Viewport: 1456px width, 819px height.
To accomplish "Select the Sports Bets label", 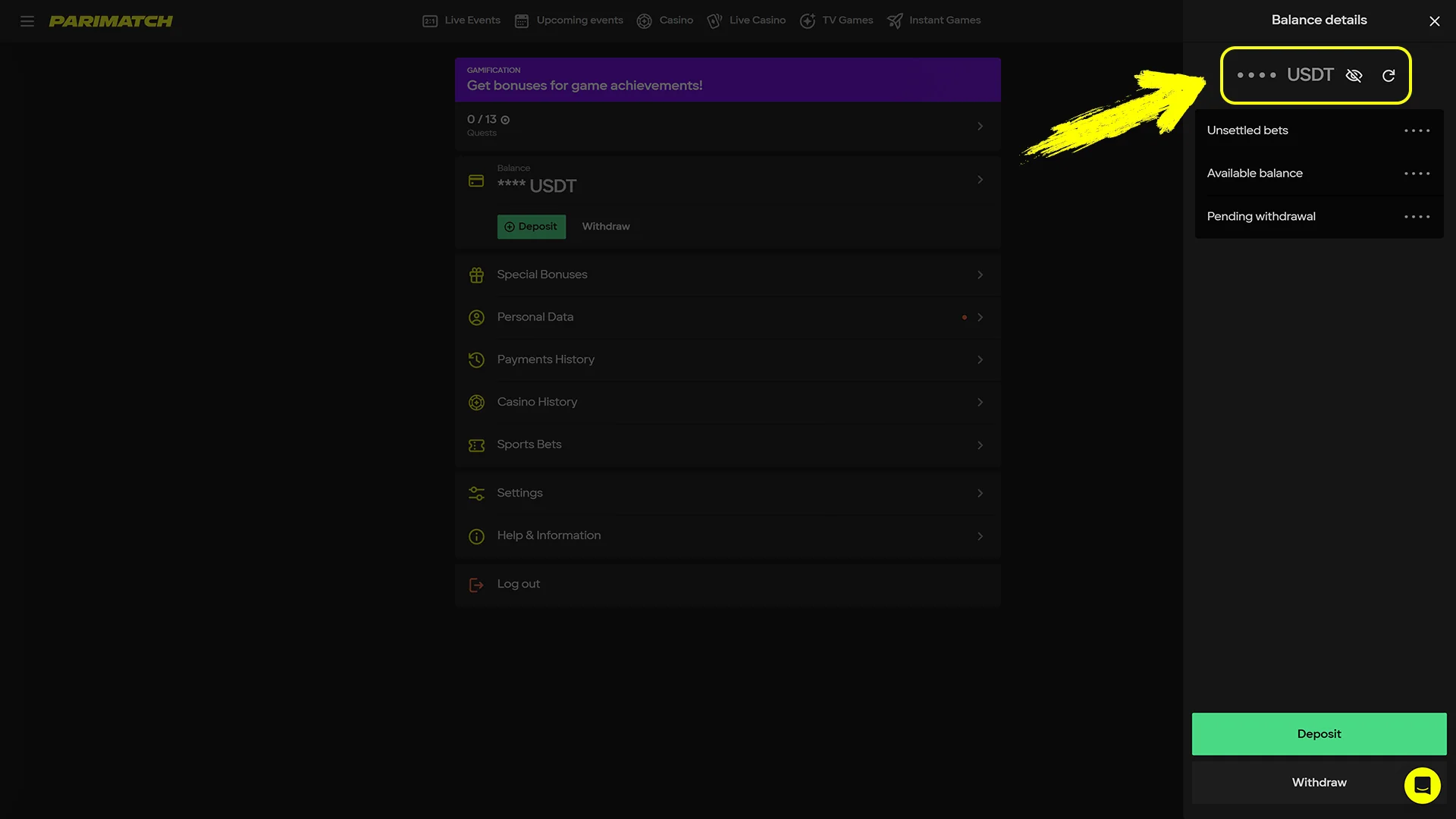I will click(529, 444).
